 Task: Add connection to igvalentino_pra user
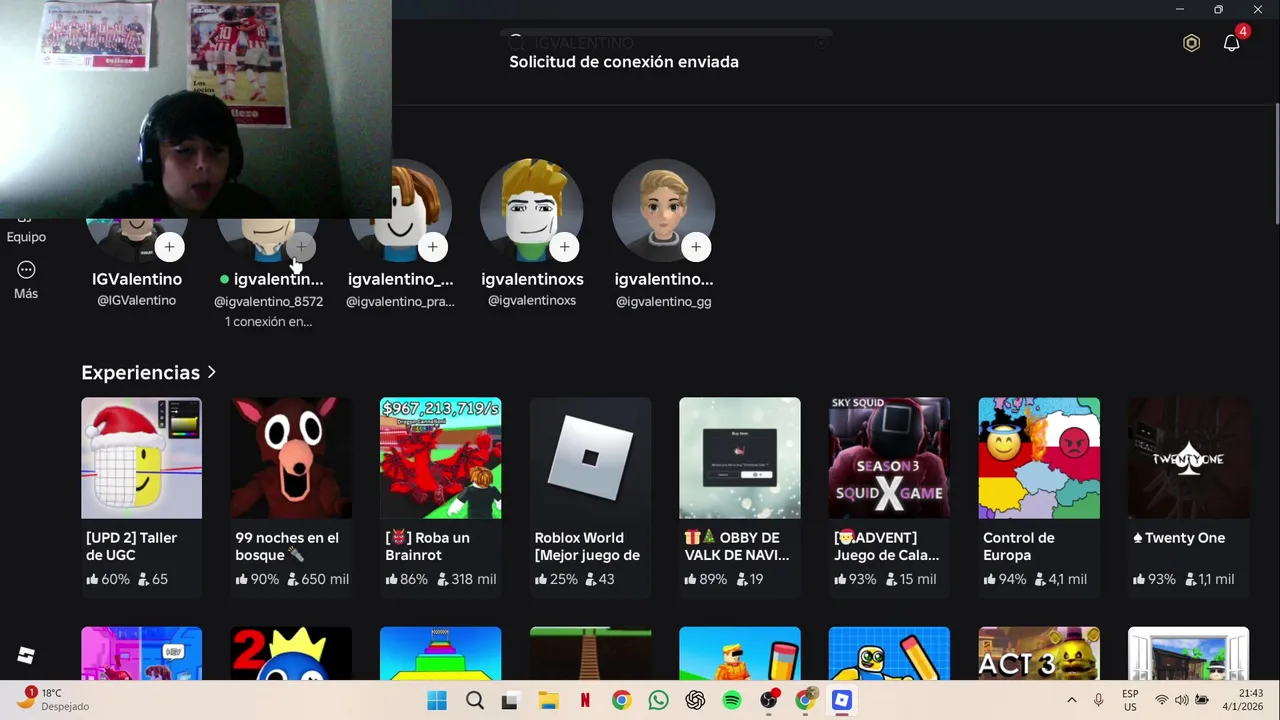[x=432, y=247]
